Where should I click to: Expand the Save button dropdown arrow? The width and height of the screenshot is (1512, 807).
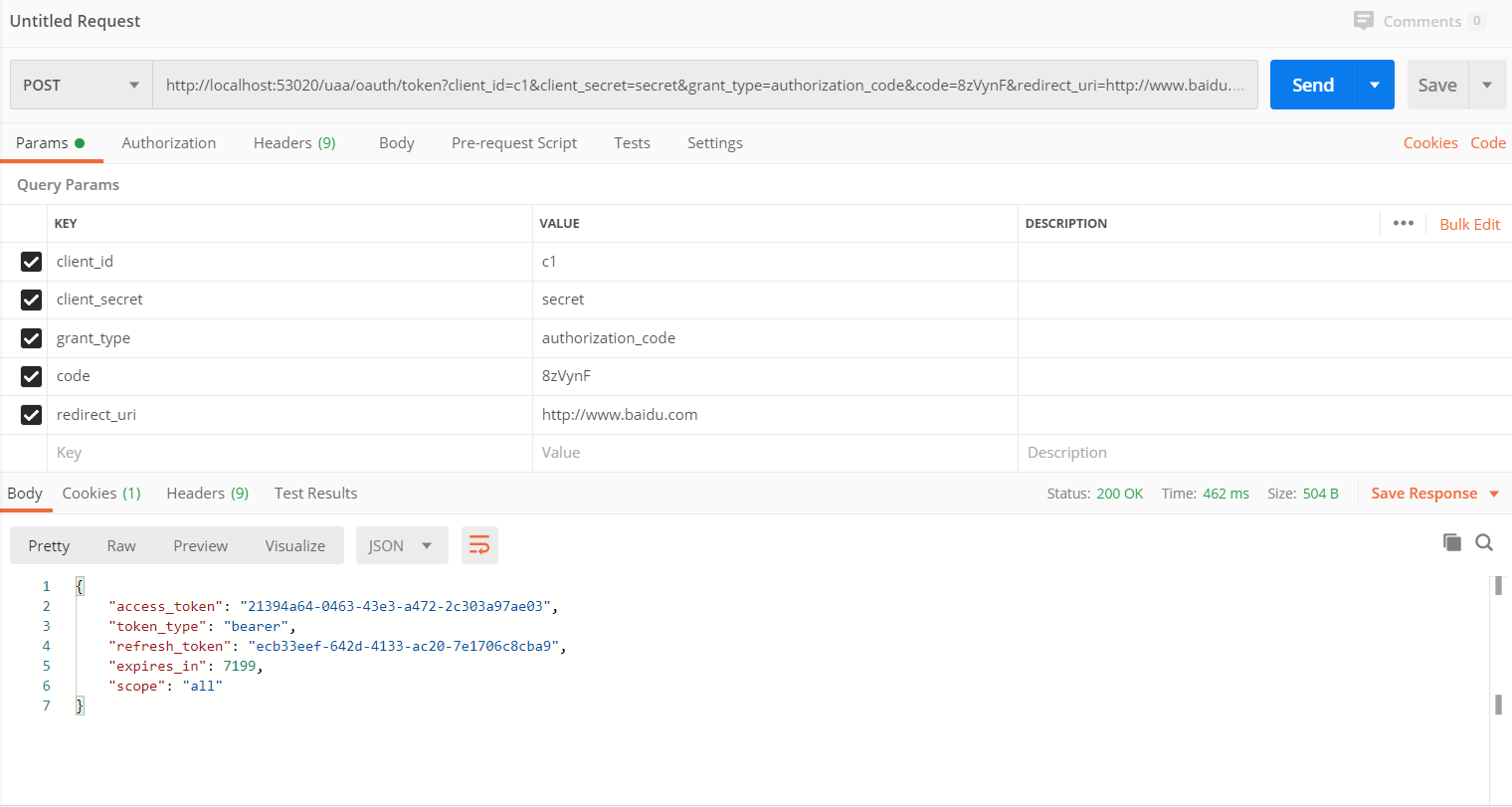point(1487,85)
